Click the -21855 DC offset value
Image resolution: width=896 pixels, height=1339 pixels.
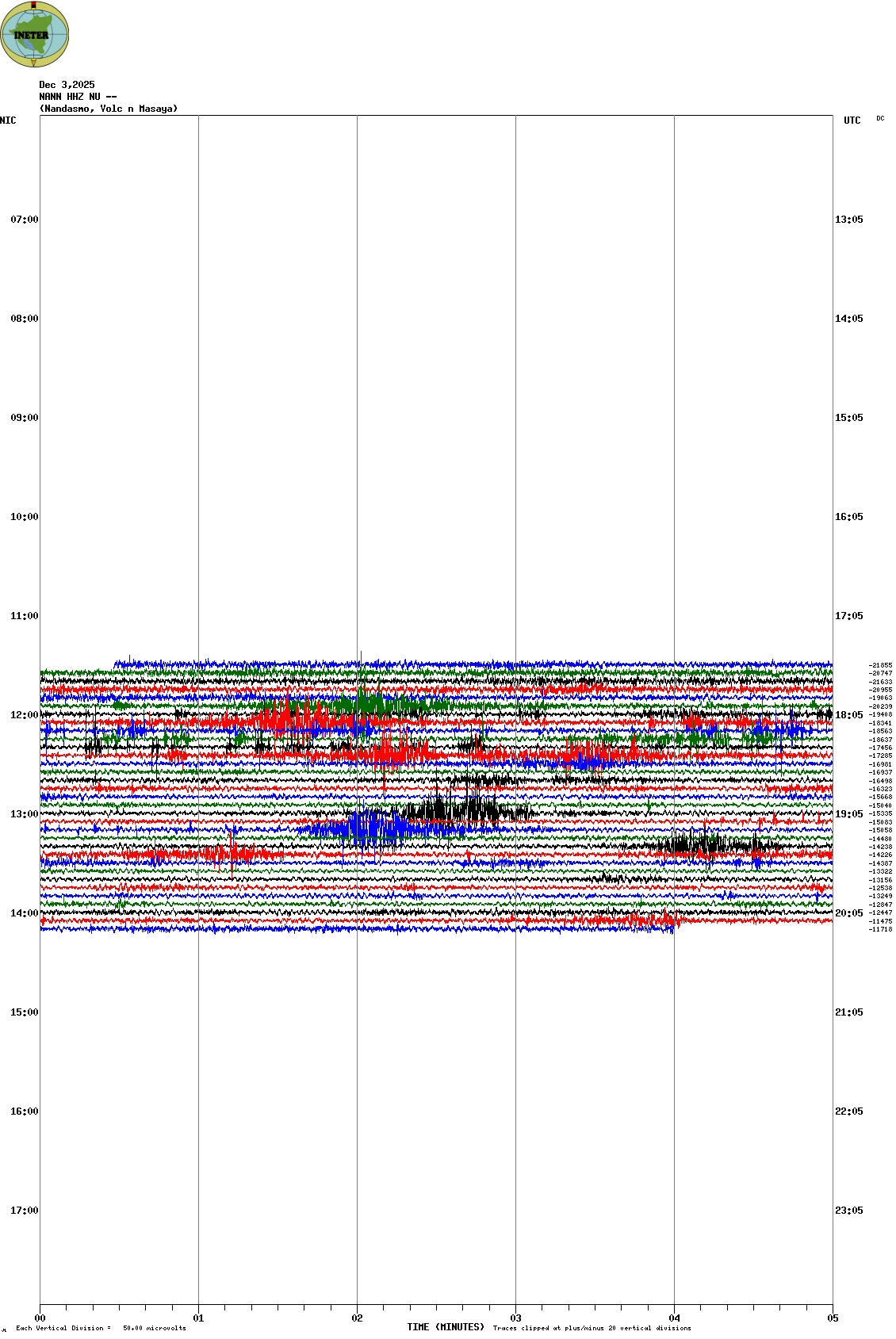point(880,665)
